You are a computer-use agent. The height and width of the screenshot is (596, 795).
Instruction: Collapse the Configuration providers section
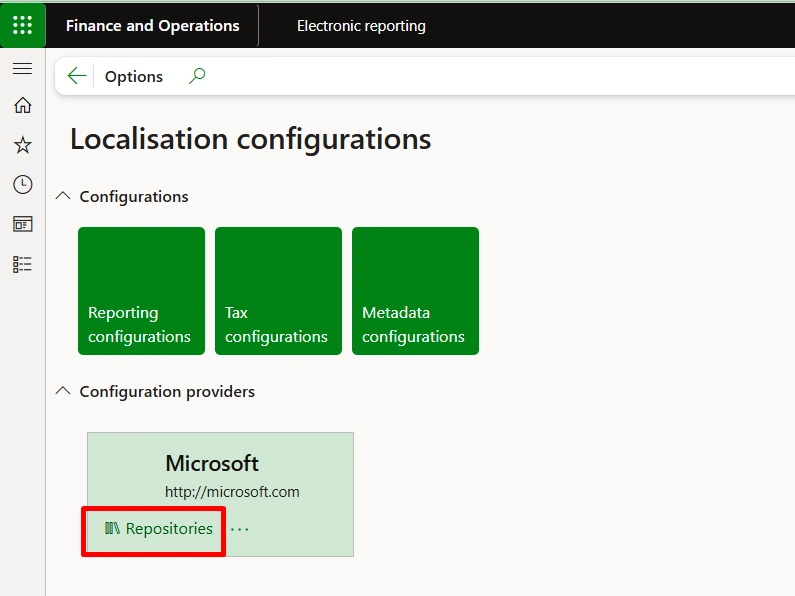point(63,391)
